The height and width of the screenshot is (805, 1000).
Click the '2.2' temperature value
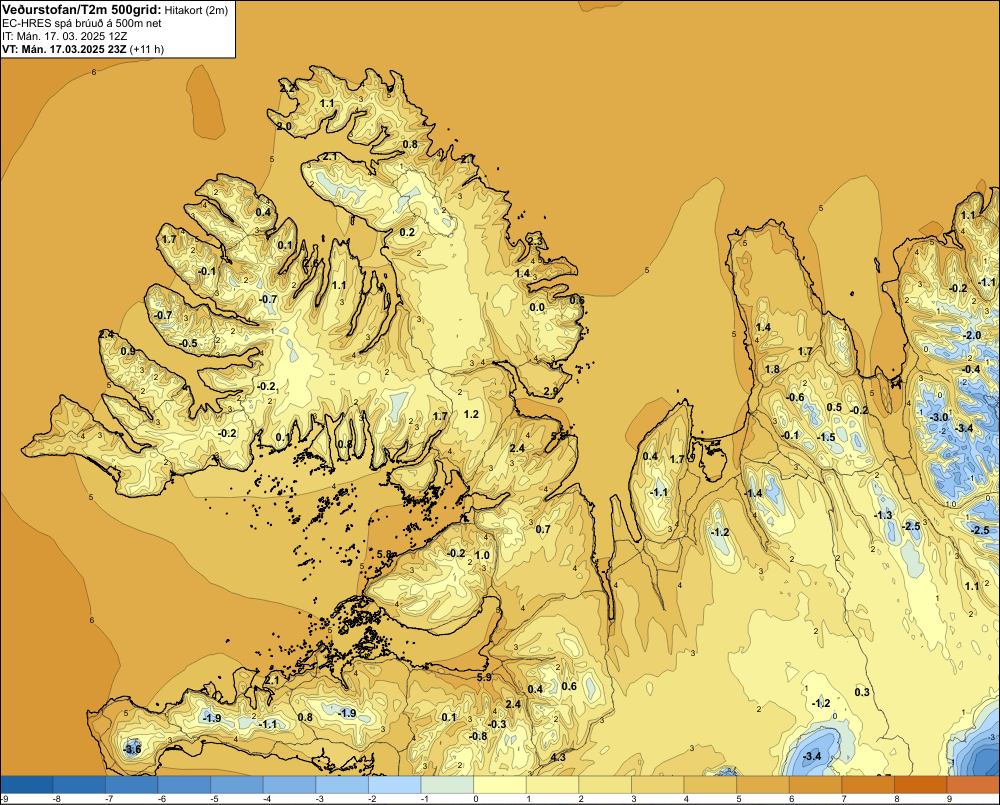click(288, 88)
